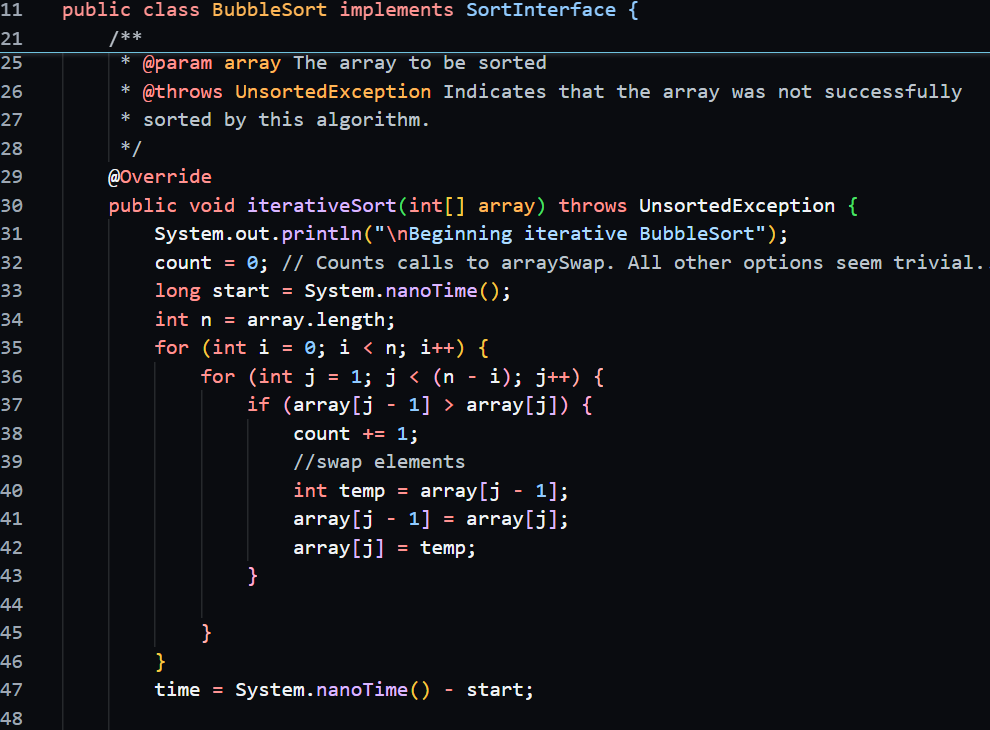Click UnsortedException in the method signature
This screenshot has width=990, height=730.
pos(737,206)
